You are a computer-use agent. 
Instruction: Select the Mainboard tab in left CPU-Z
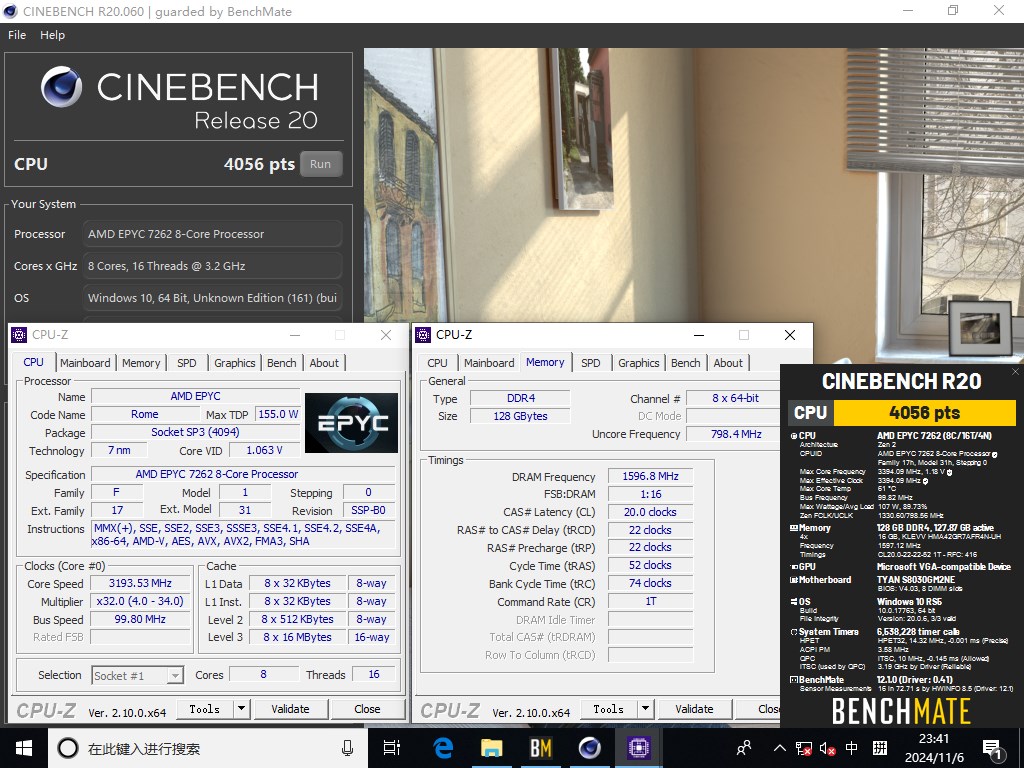pos(85,363)
